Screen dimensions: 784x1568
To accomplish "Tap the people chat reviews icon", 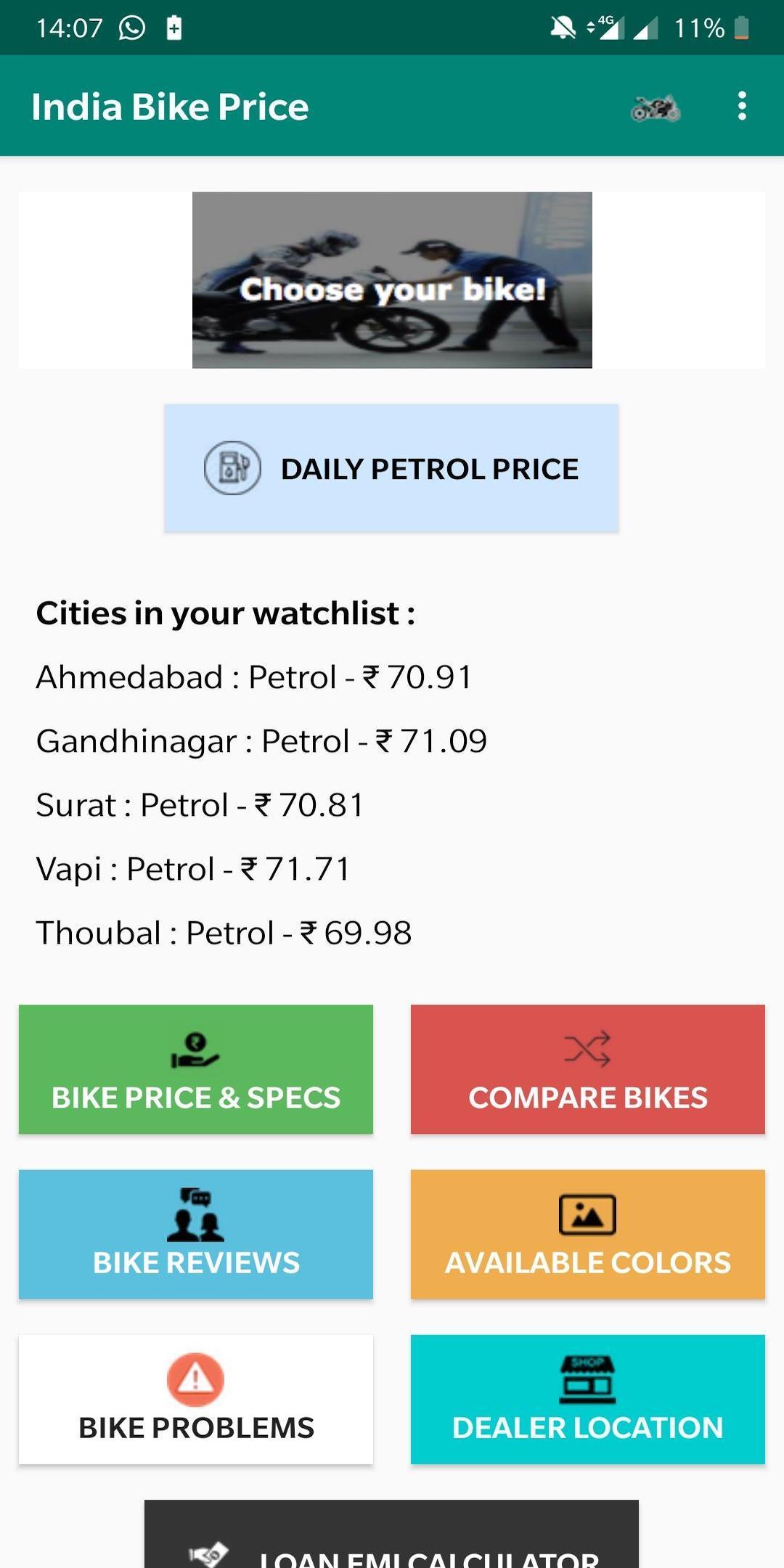I will (195, 1214).
